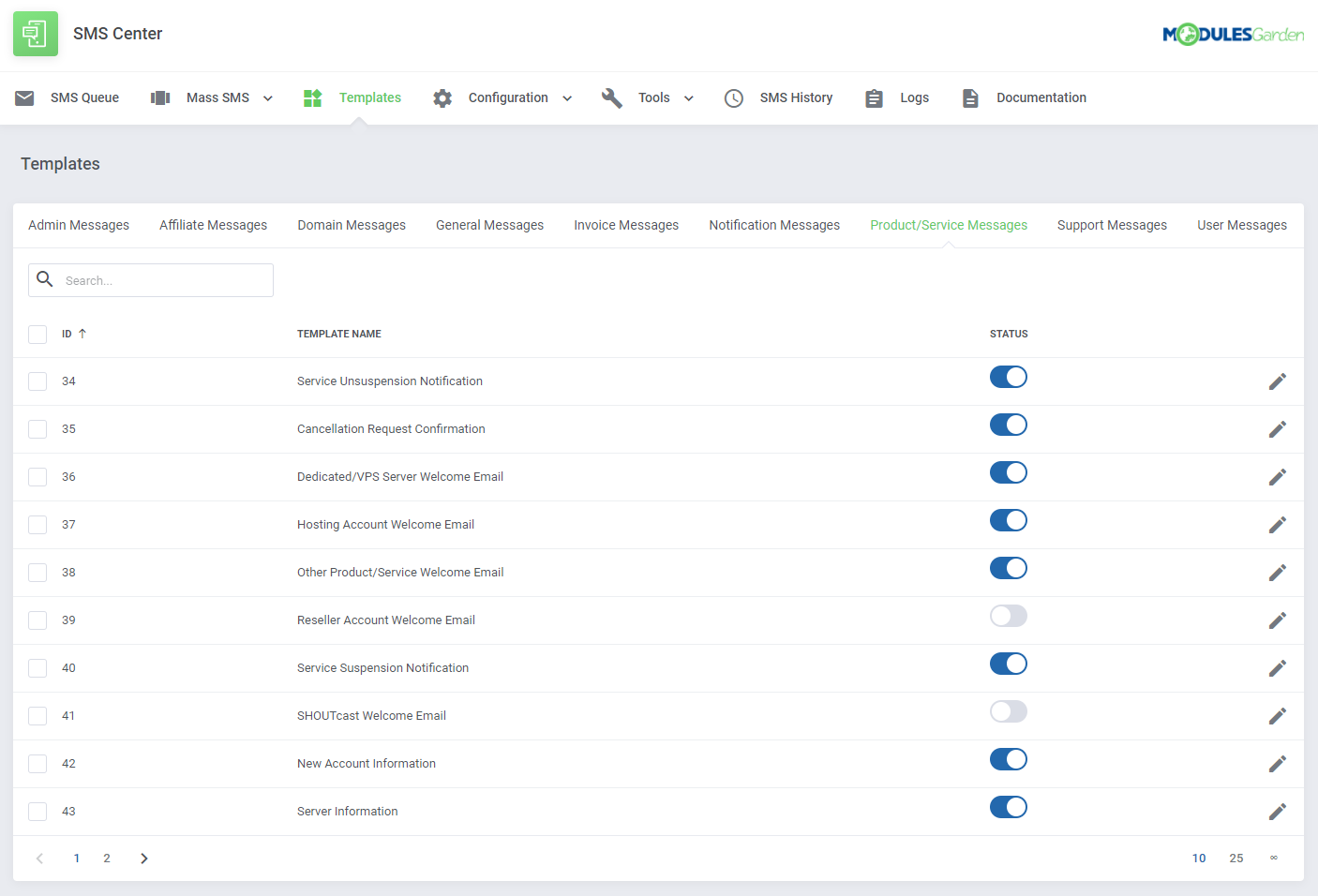This screenshot has height=896, width=1318.
Task: Open SMS History via the clock icon
Action: pos(734,97)
